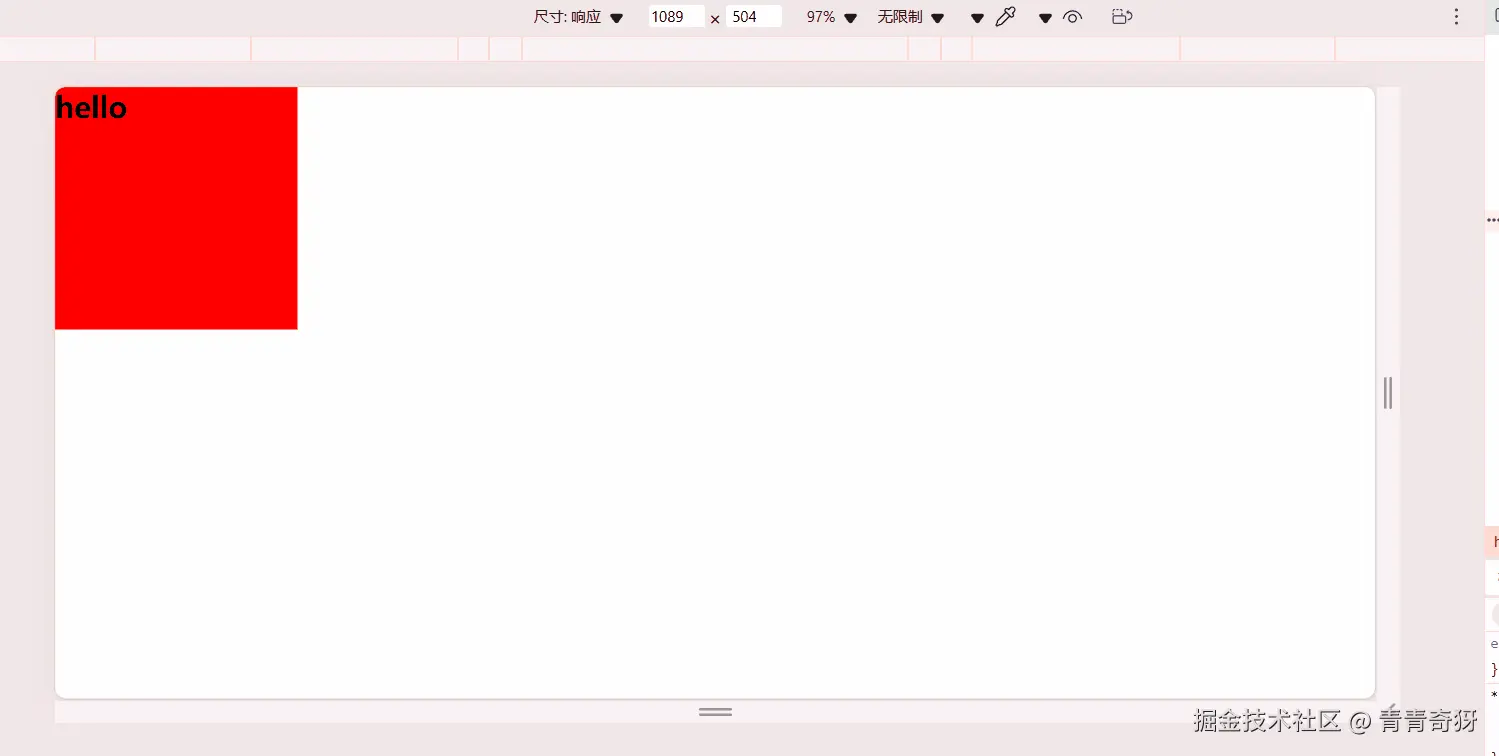This screenshot has height=756, width=1499.
Task: Click the blank white area of page preview
Action: coord(800,450)
